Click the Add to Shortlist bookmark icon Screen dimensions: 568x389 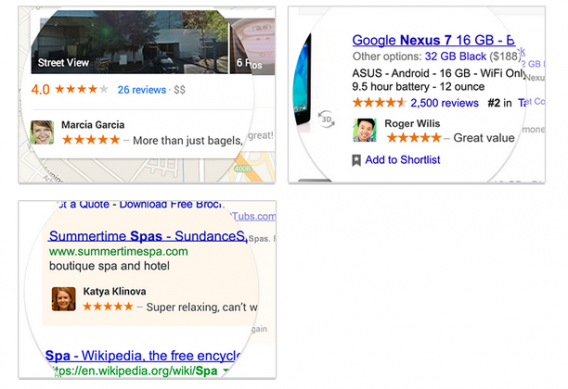[x=356, y=160]
